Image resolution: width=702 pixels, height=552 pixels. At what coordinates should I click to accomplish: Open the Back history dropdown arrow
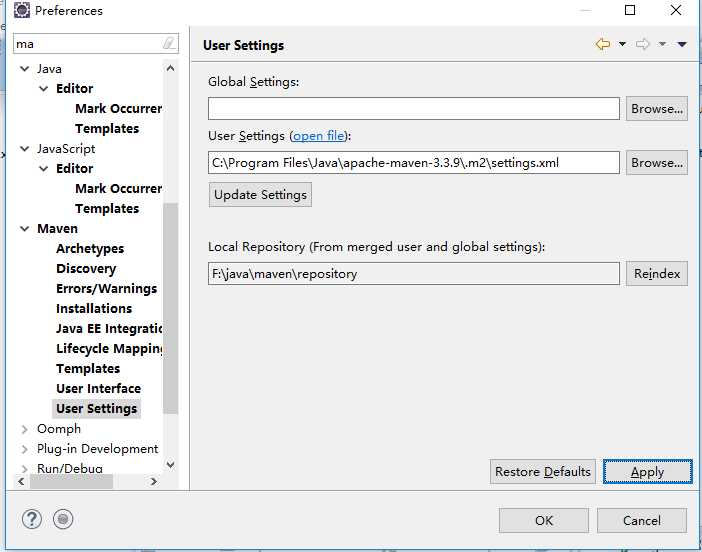(x=622, y=44)
